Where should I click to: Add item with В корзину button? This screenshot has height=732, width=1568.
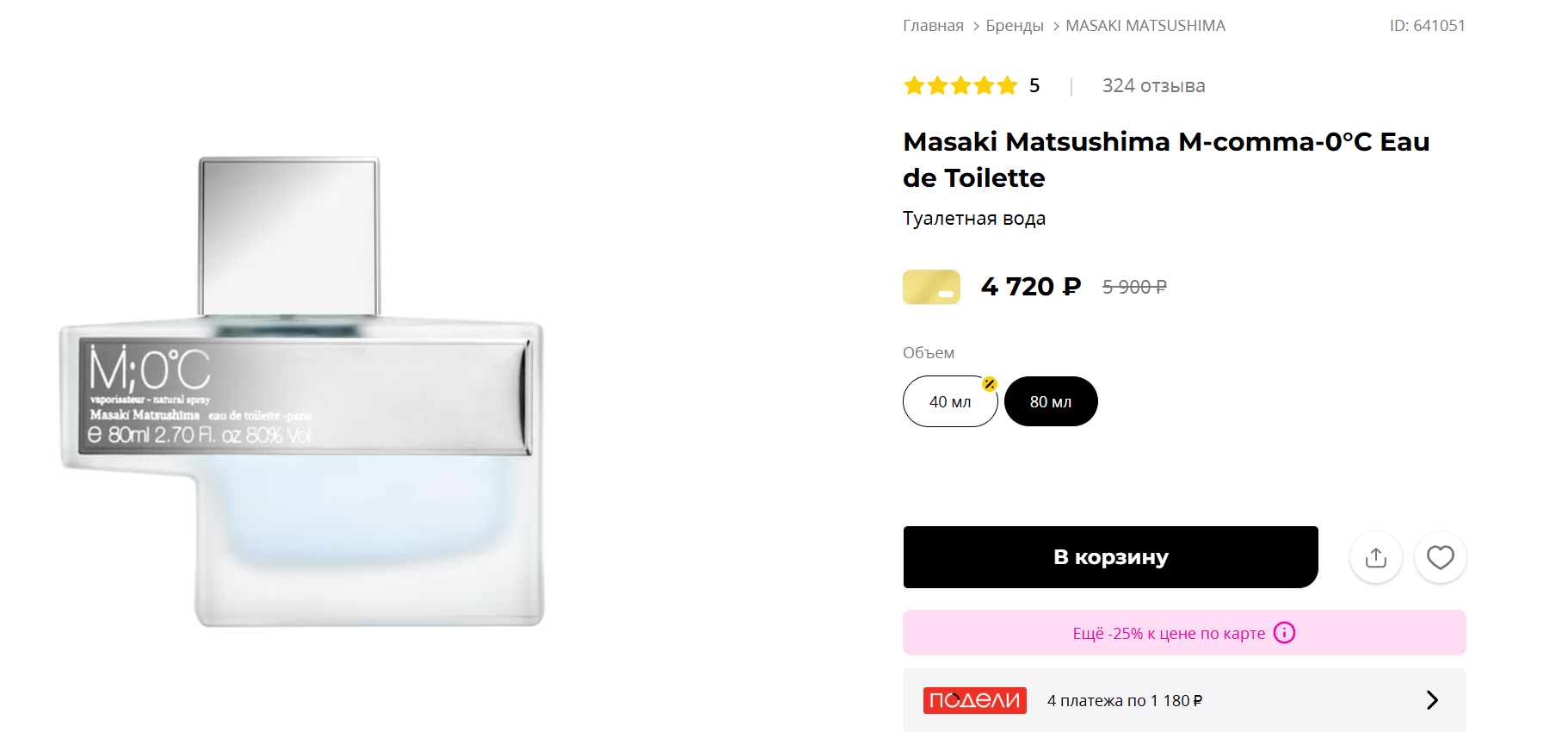click(1110, 557)
